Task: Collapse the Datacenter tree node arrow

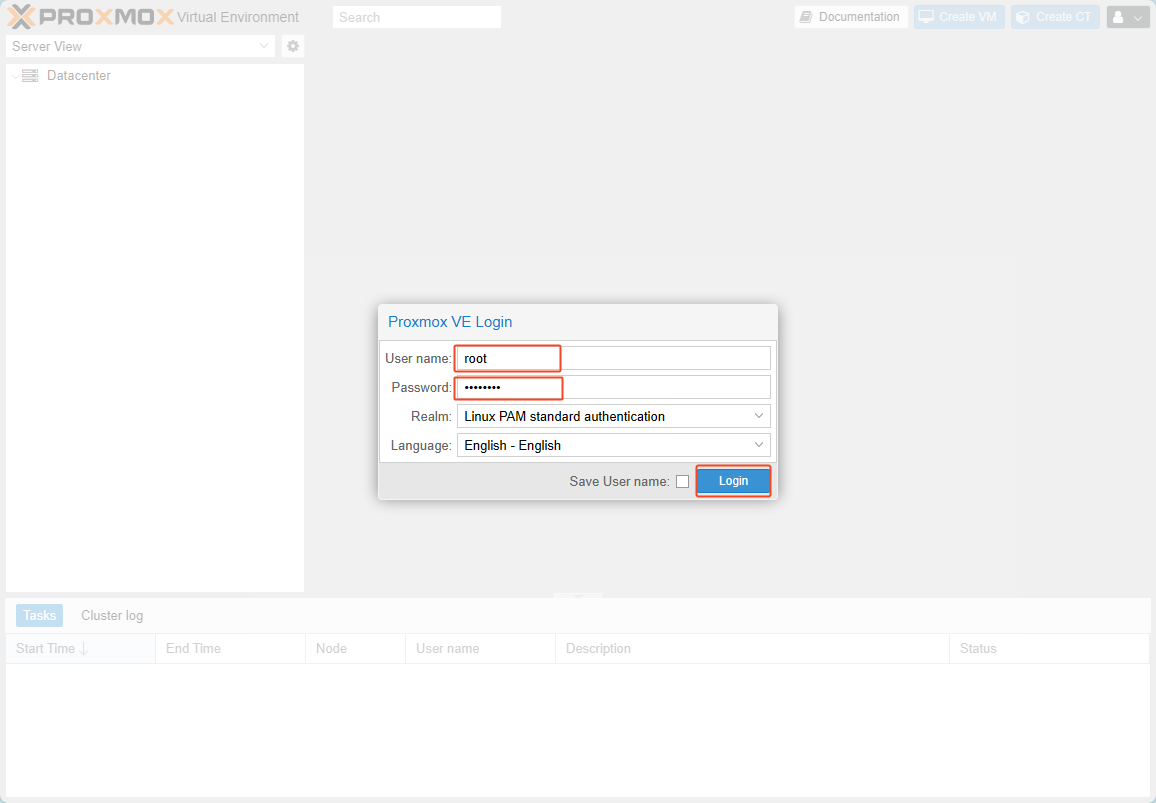Action: tap(15, 76)
